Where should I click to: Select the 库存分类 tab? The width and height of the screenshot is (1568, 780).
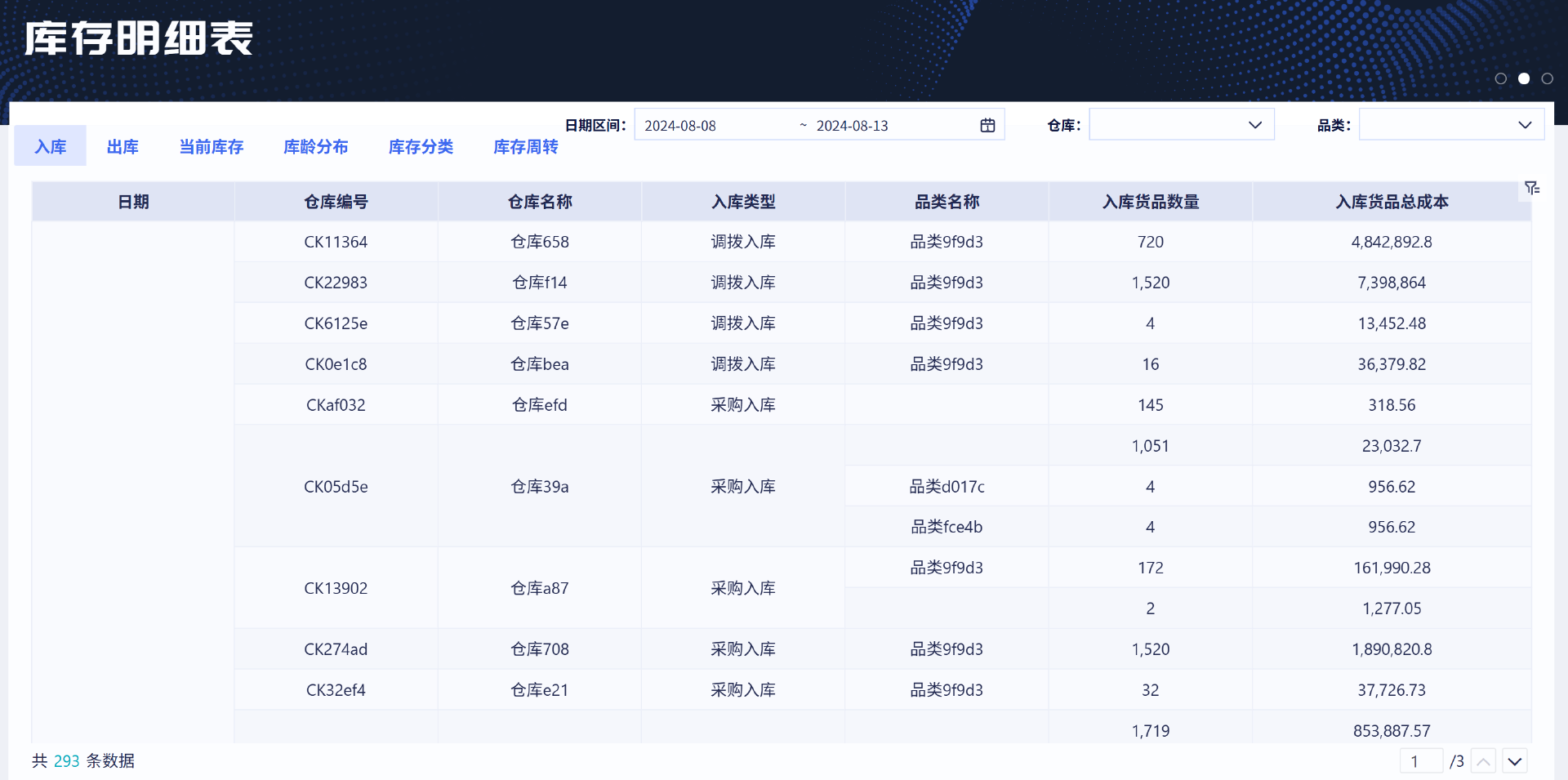point(421,146)
